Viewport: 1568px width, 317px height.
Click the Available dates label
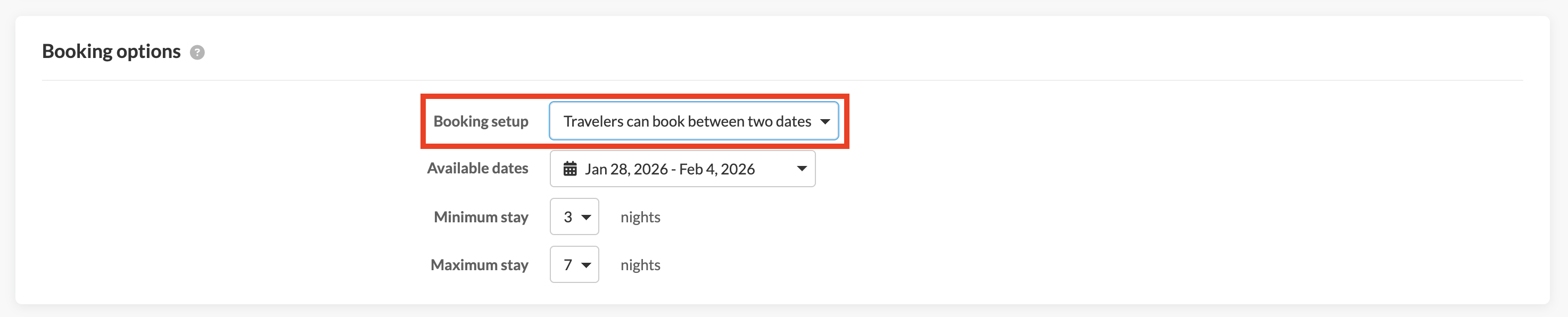pos(477,168)
